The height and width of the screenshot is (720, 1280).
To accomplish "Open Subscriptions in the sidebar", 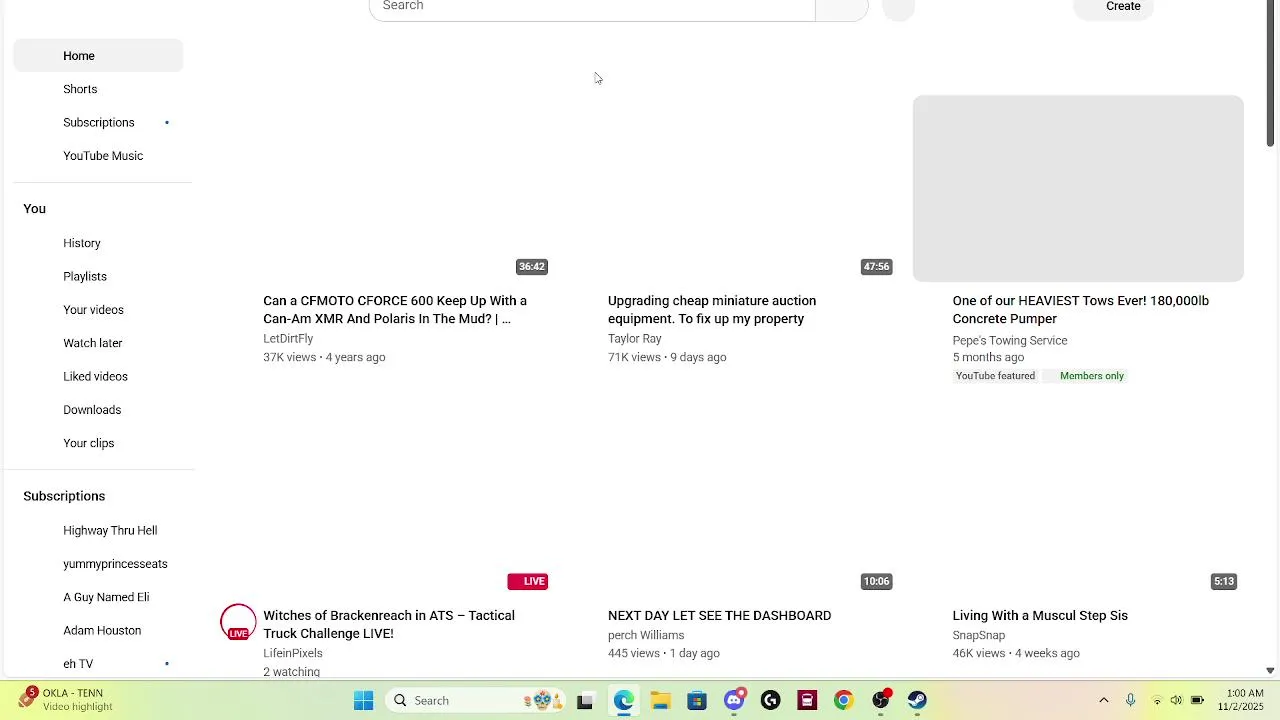I will point(98,122).
